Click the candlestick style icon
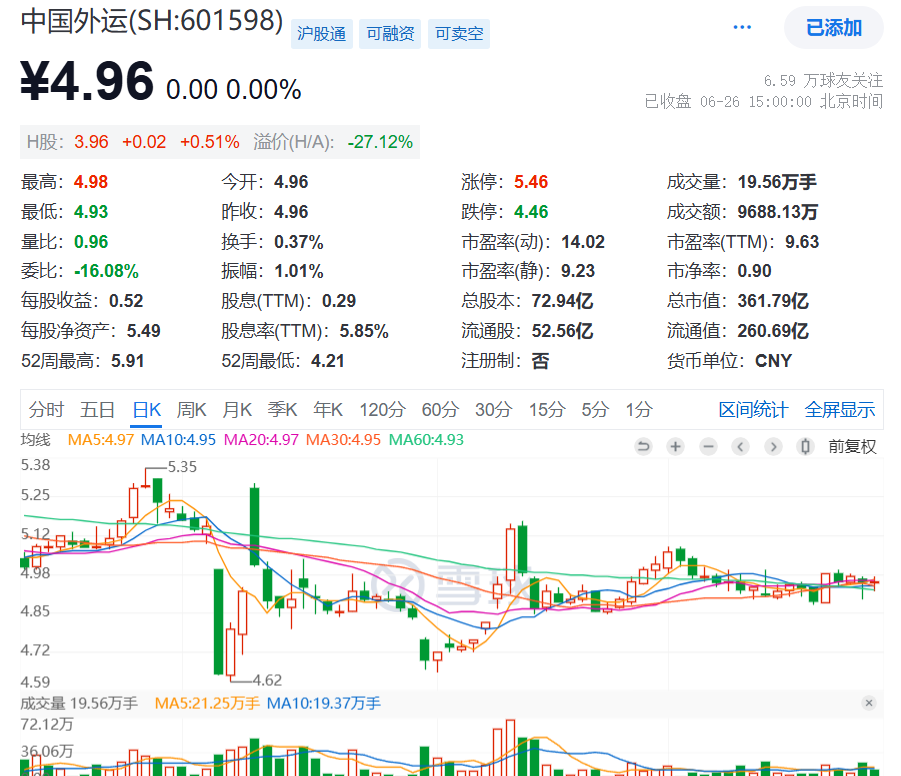Viewport: 901px width, 776px height. pos(806,447)
